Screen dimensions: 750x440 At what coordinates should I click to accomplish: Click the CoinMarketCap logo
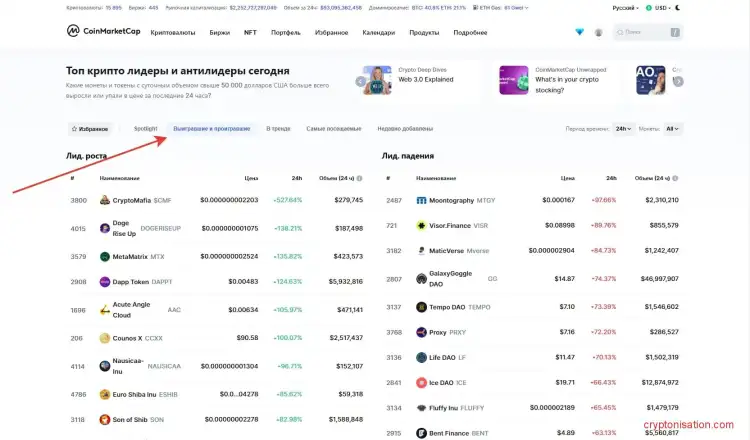click(x=103, y=31)
